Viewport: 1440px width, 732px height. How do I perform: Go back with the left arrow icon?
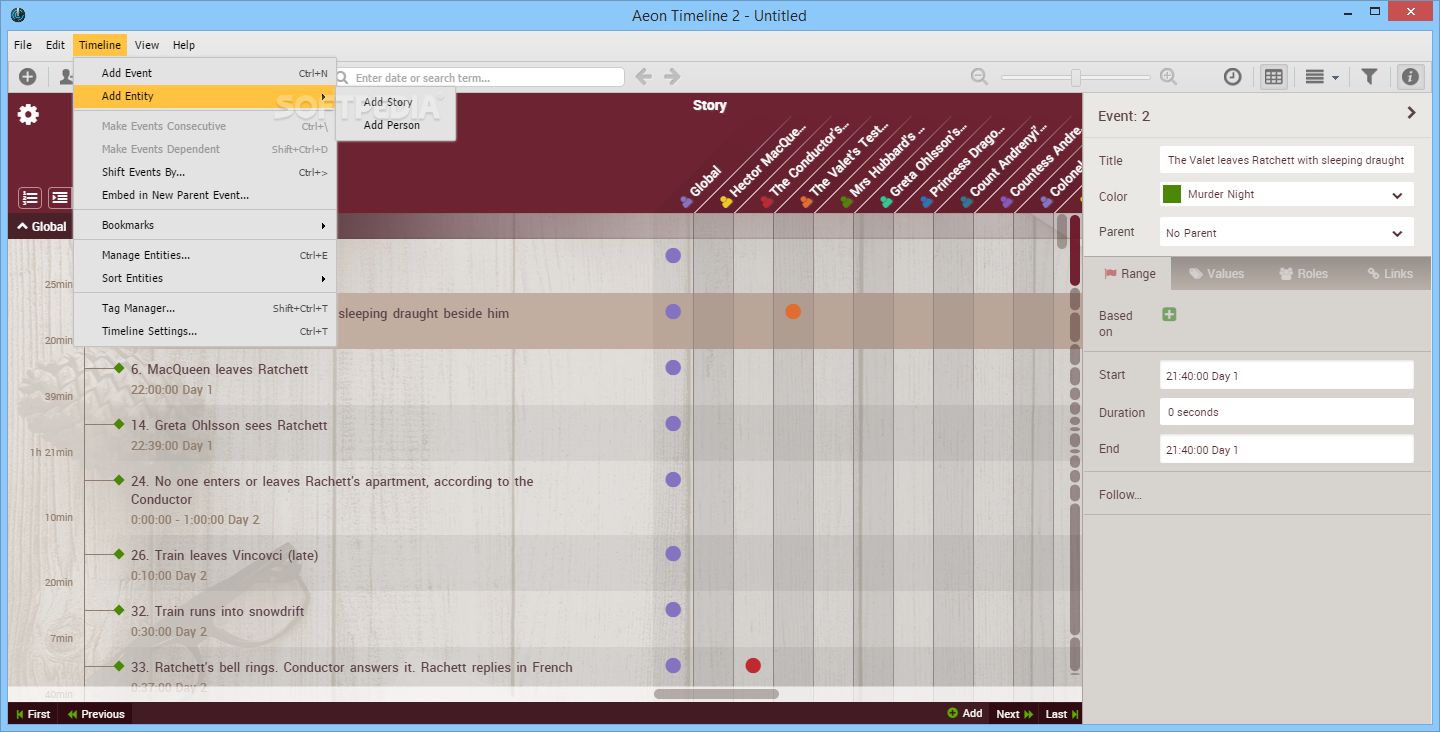(x=644, y=77)
